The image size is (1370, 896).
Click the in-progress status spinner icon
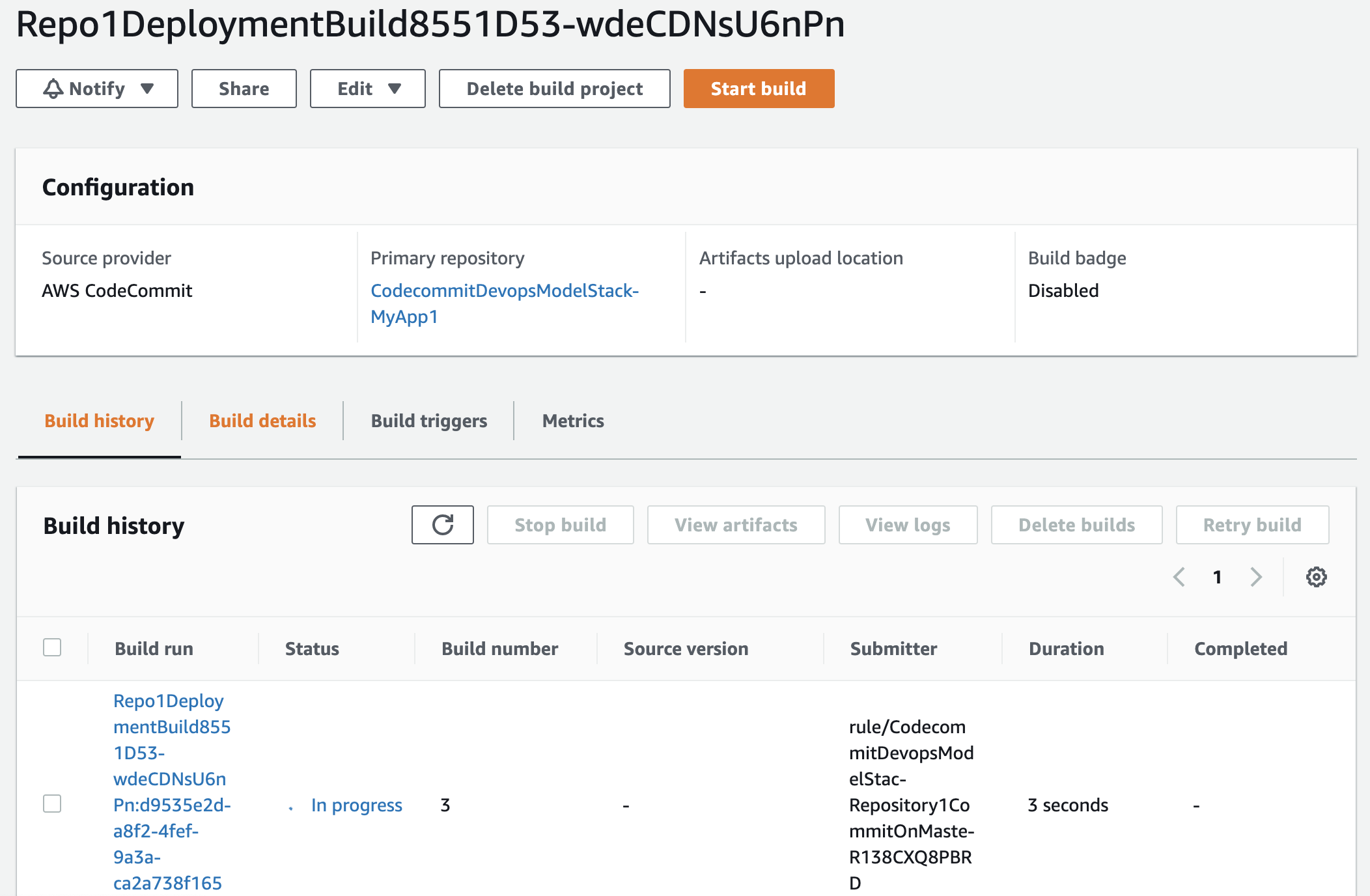pyautogui.click(x=291, y=808)
